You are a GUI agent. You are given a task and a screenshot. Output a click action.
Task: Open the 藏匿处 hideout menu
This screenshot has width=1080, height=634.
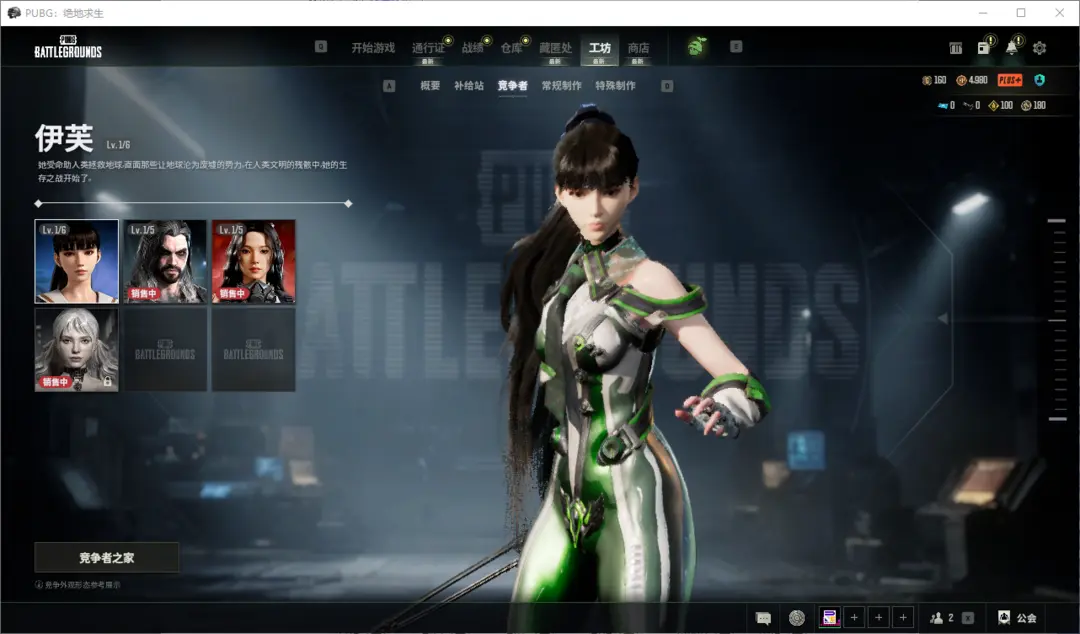[555, 48]
